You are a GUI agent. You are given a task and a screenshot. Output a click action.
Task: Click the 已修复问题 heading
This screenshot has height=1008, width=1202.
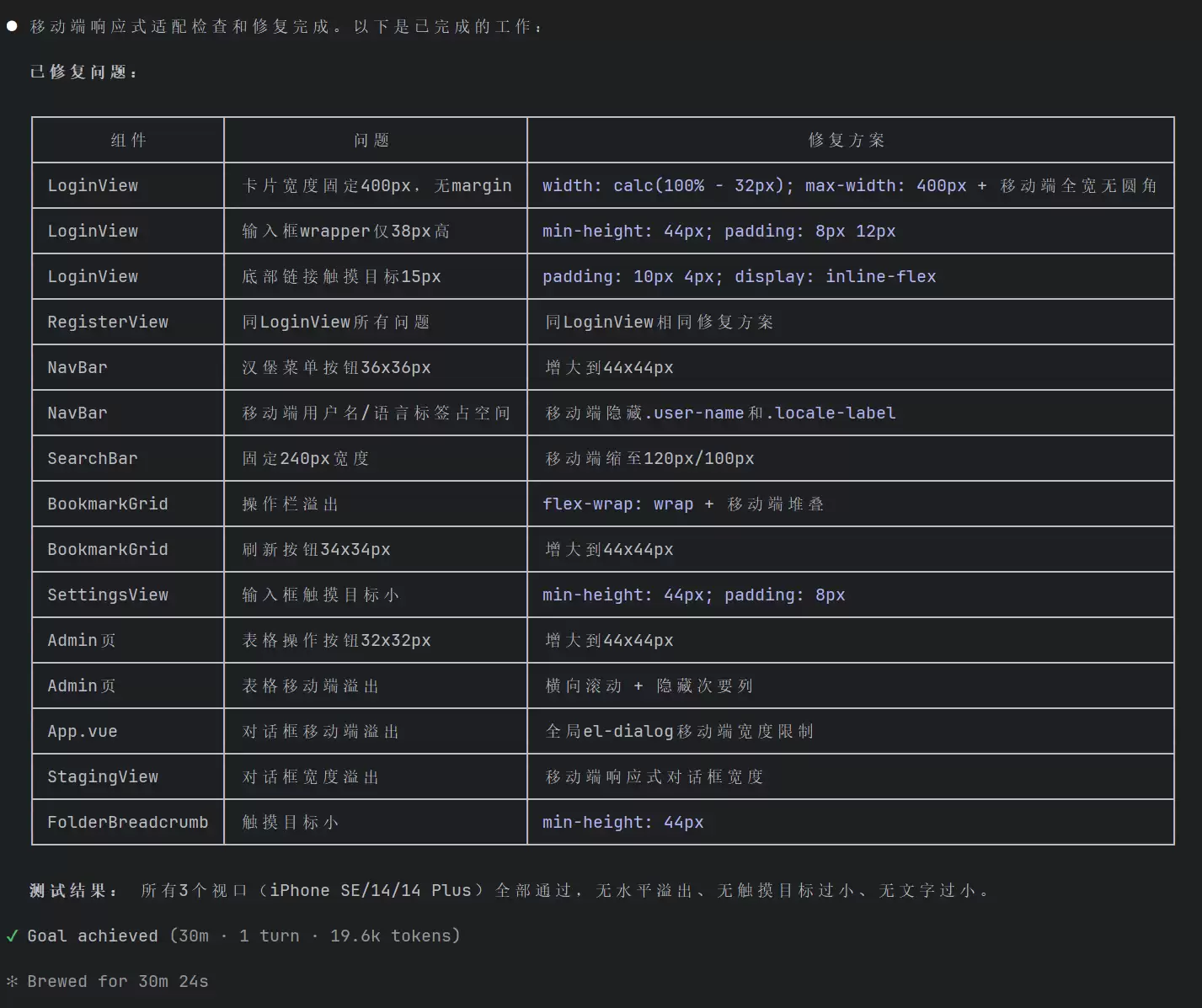[x=83, y=72]
